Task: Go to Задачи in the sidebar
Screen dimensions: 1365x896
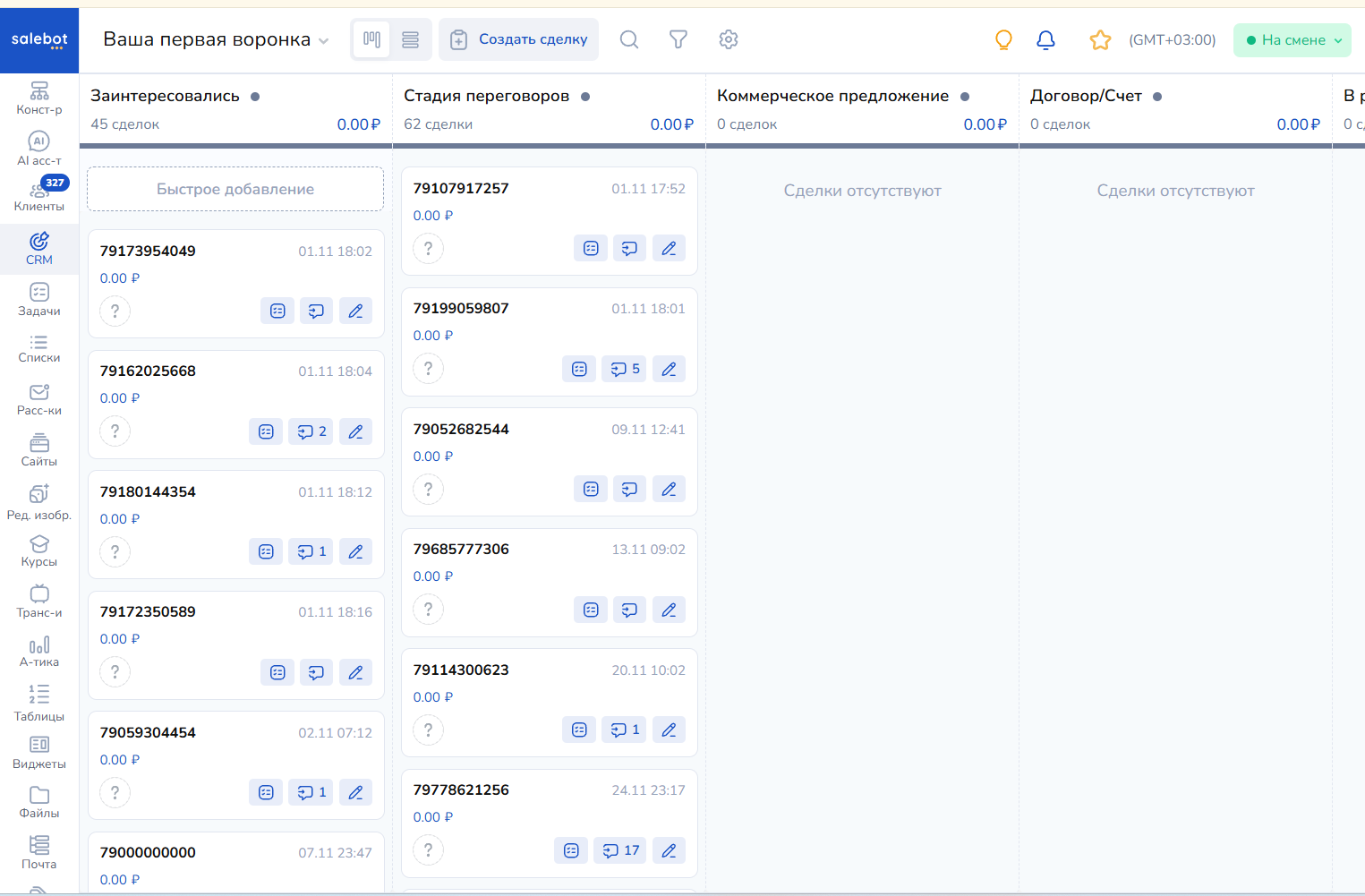Action: pos(39,299)
